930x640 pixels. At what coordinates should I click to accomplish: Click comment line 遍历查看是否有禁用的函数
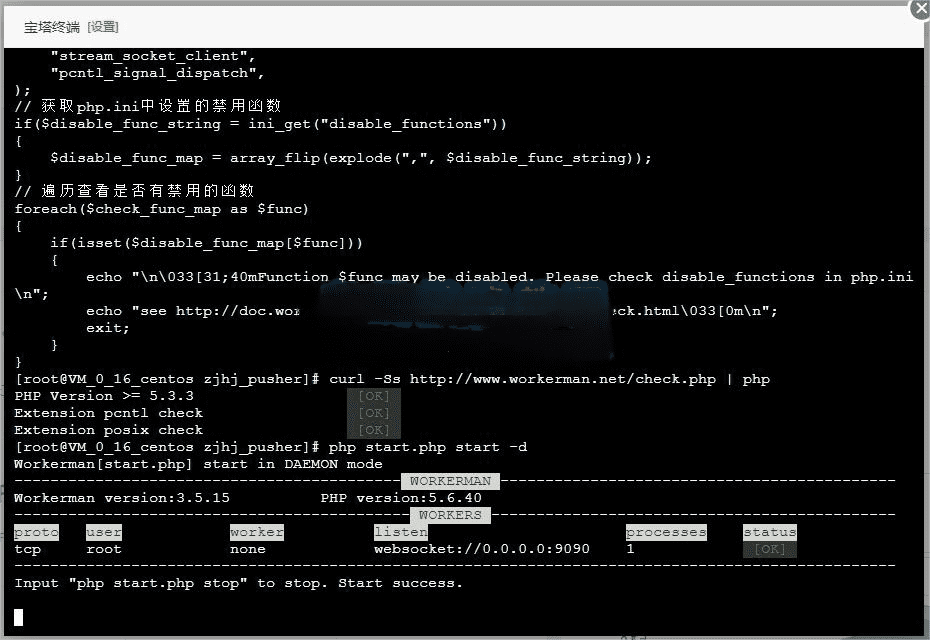coord(135,191)
